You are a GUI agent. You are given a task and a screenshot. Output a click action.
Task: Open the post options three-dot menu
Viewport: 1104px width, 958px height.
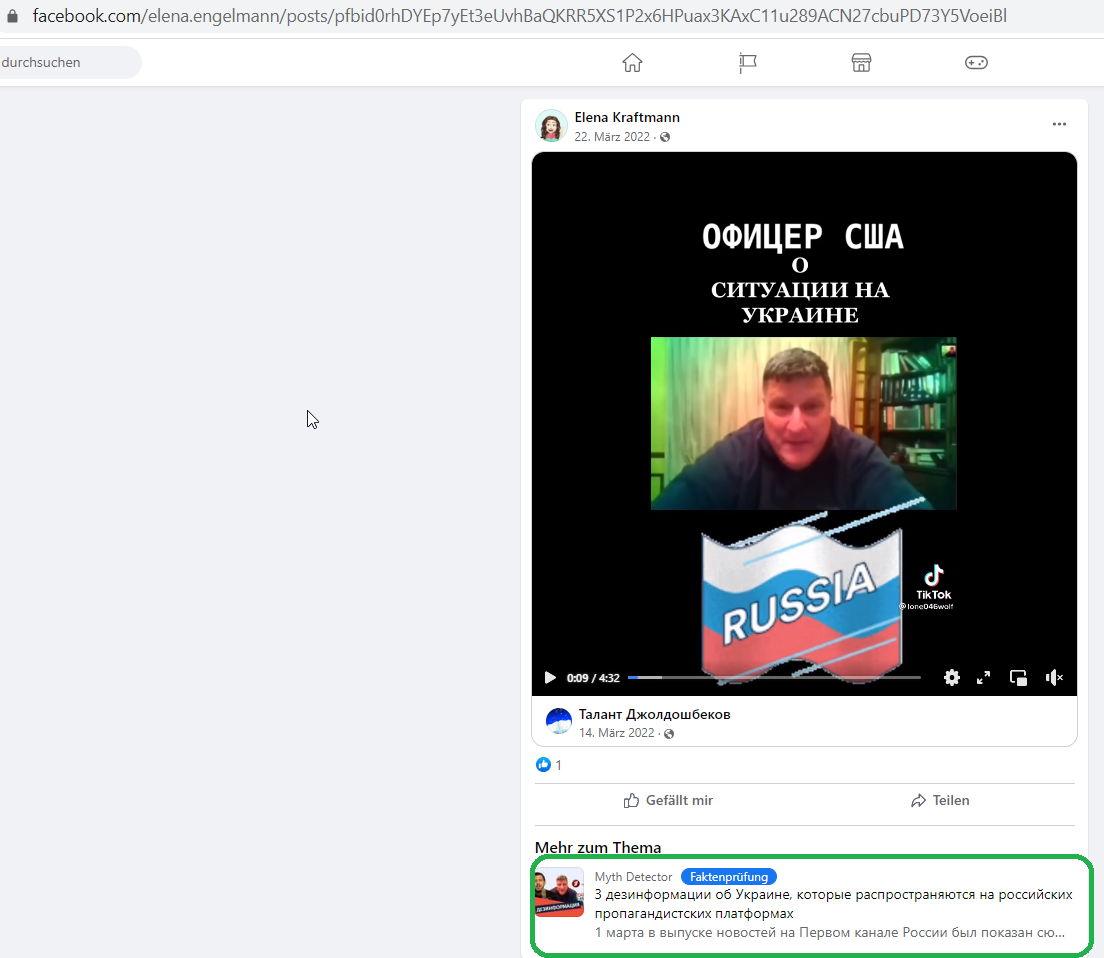(1059, 124)
